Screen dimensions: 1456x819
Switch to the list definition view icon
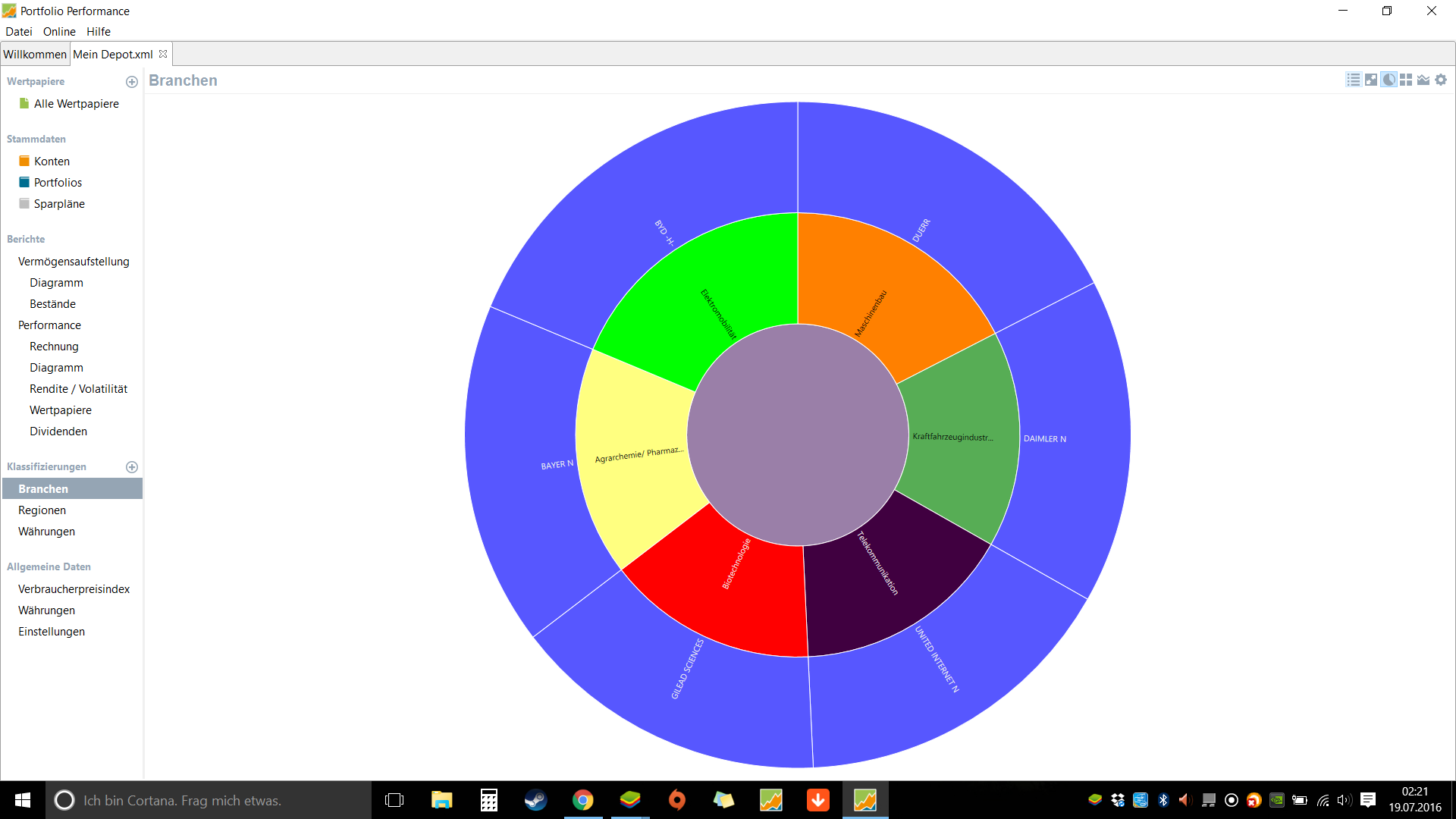[1354, 80]
